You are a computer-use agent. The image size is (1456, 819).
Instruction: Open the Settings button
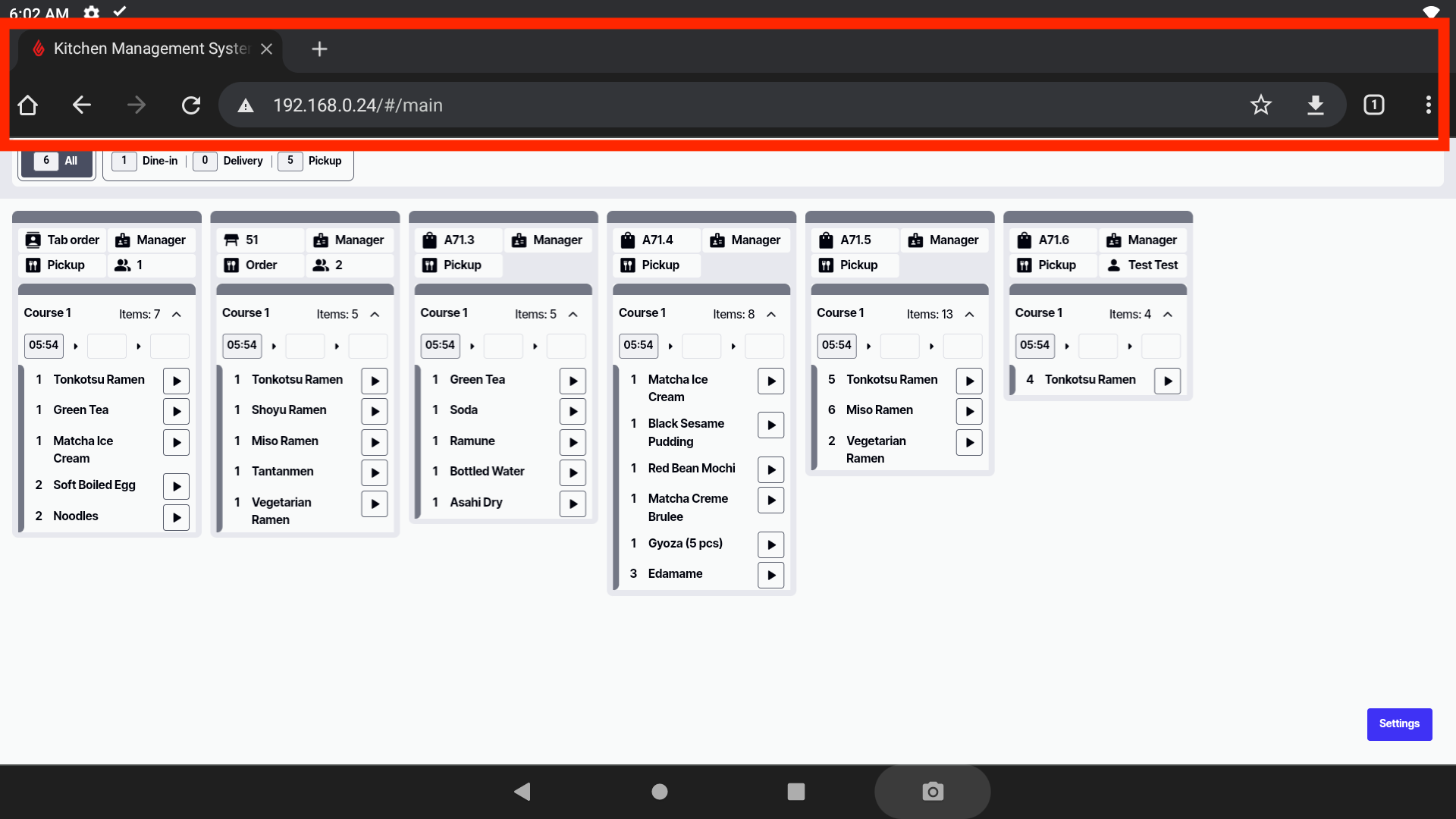pos(1399,724)
